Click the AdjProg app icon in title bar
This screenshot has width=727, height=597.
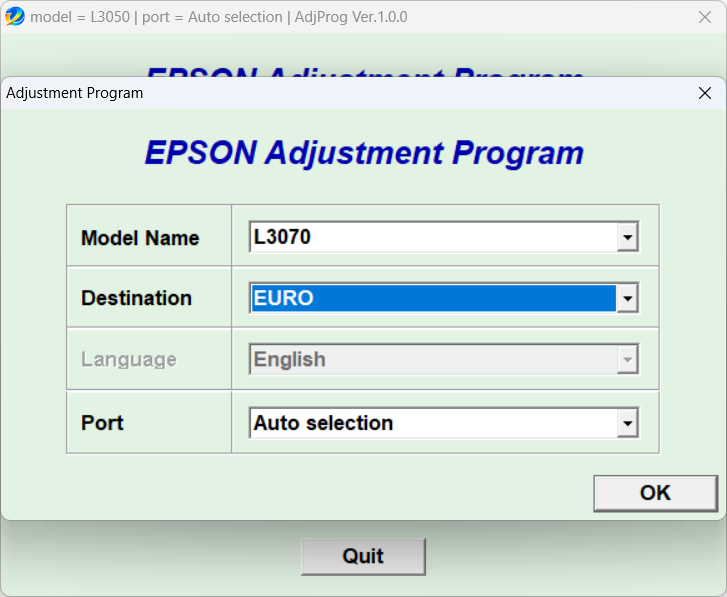pyautogui.click(x=14, y=16)
